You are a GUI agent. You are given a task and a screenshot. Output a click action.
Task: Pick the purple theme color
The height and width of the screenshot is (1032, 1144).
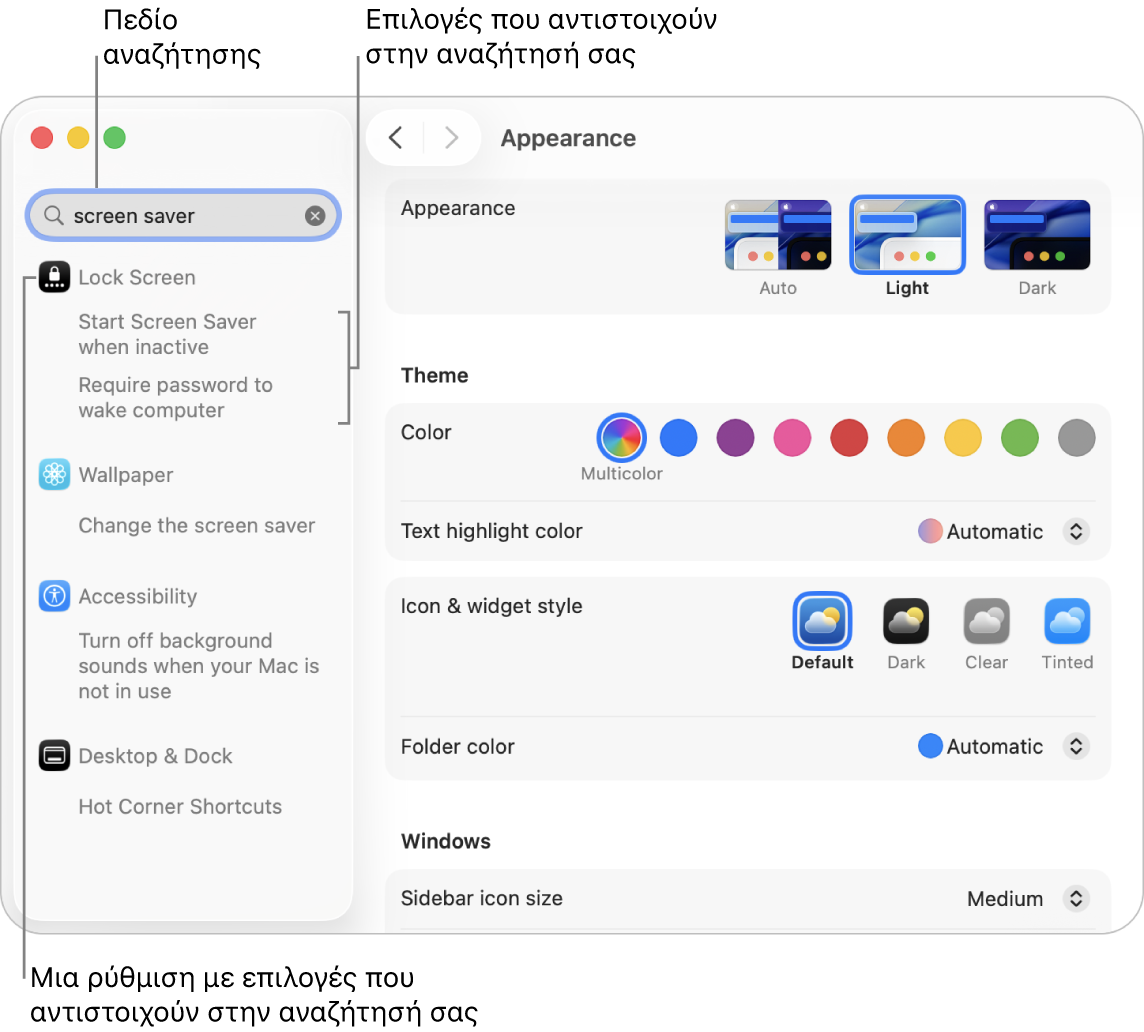[x=735, y=438]
